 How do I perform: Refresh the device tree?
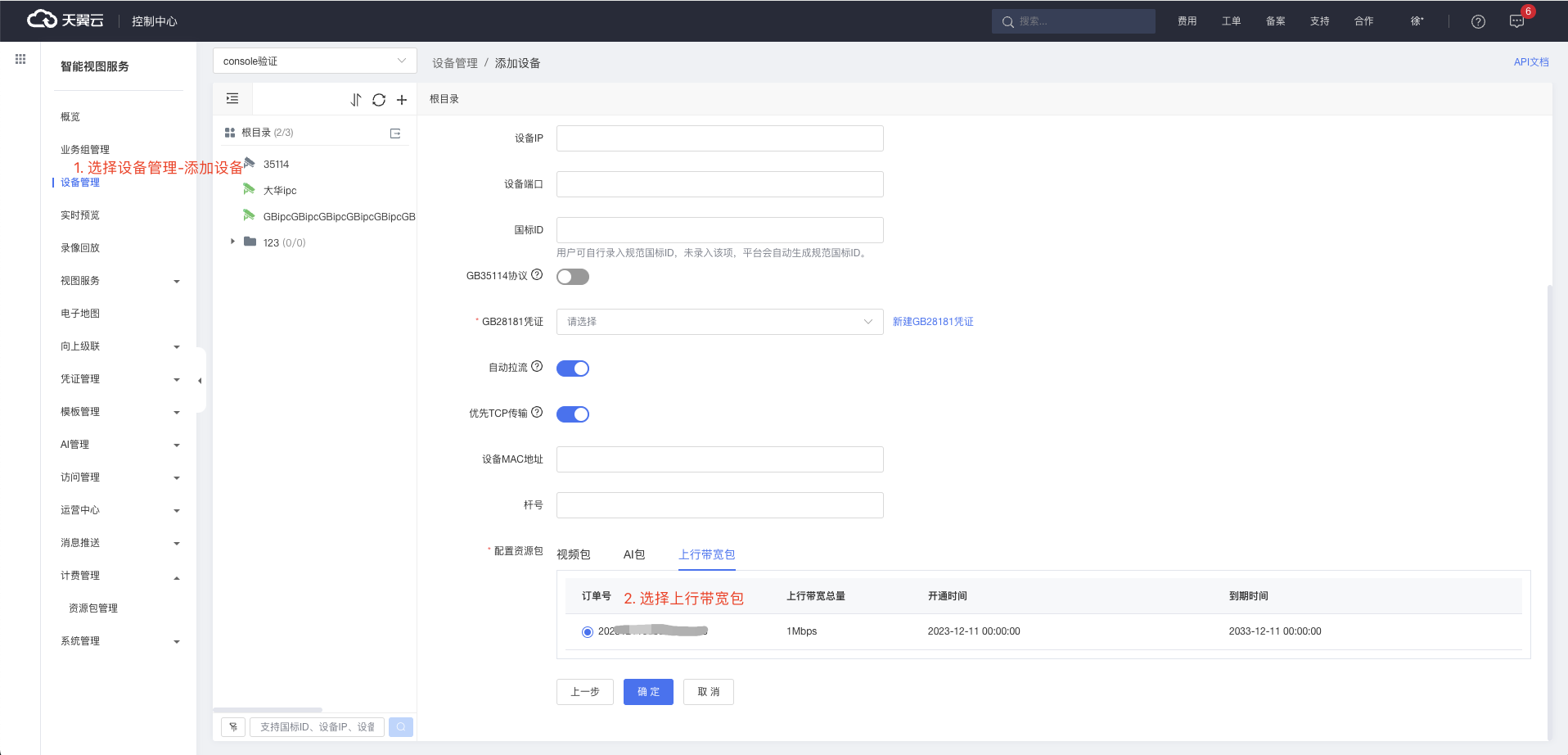379,100
